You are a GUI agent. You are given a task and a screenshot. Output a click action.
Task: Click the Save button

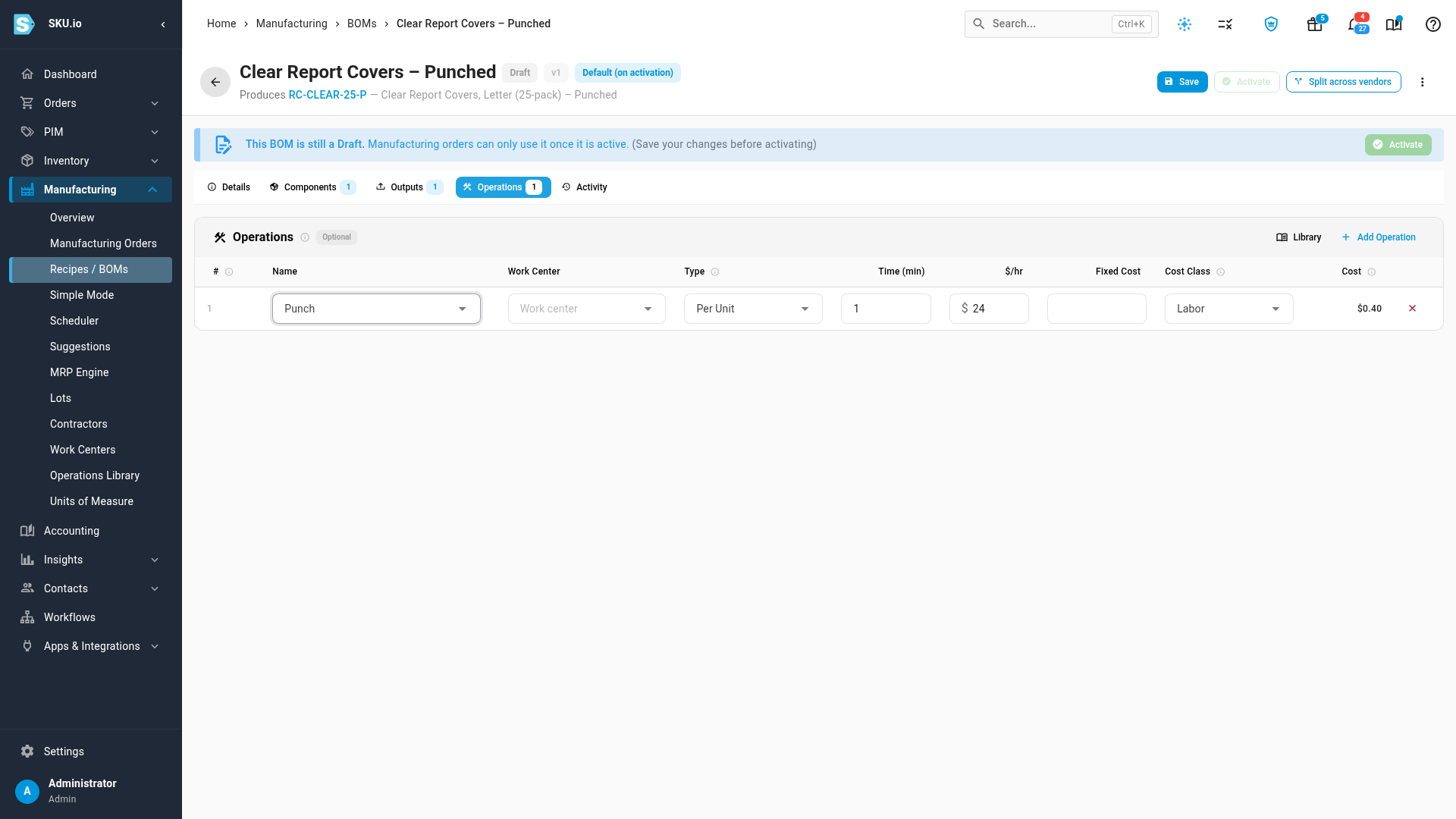click(x=1181, y=82)
